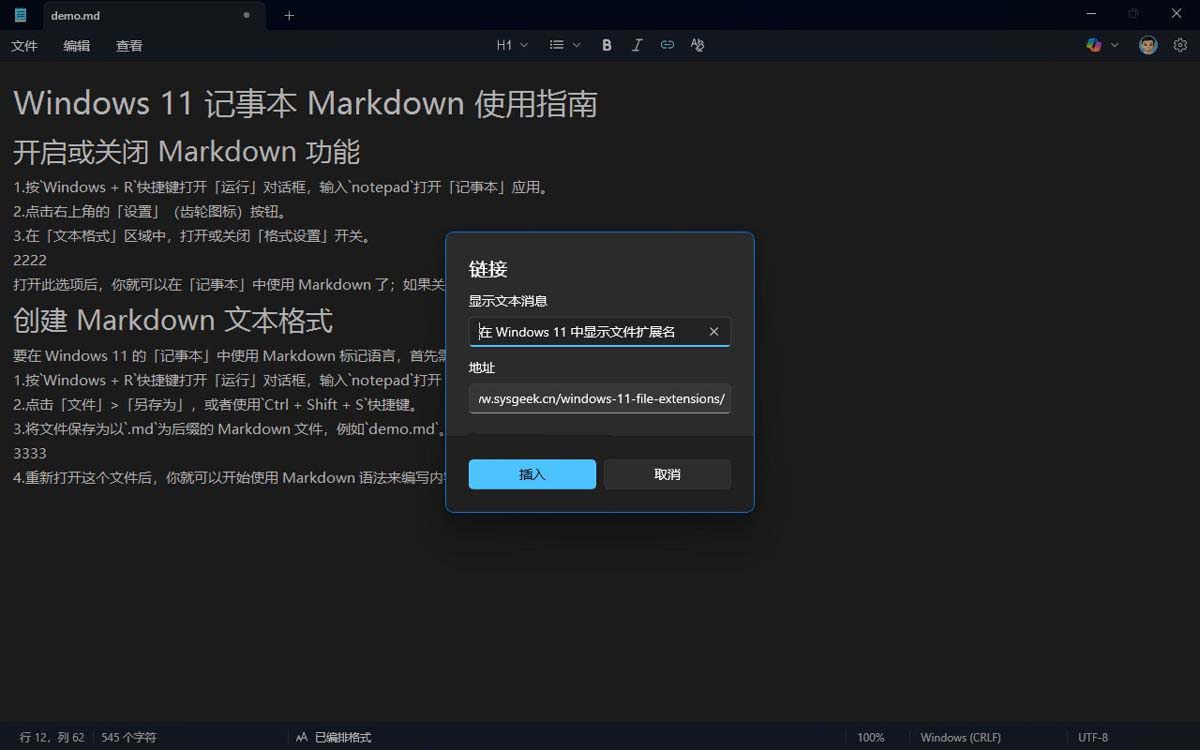Expand the Copilot dropdown chevron
The height and width of the screenshot is (750, 1200).
click(x=1115, y=46)
